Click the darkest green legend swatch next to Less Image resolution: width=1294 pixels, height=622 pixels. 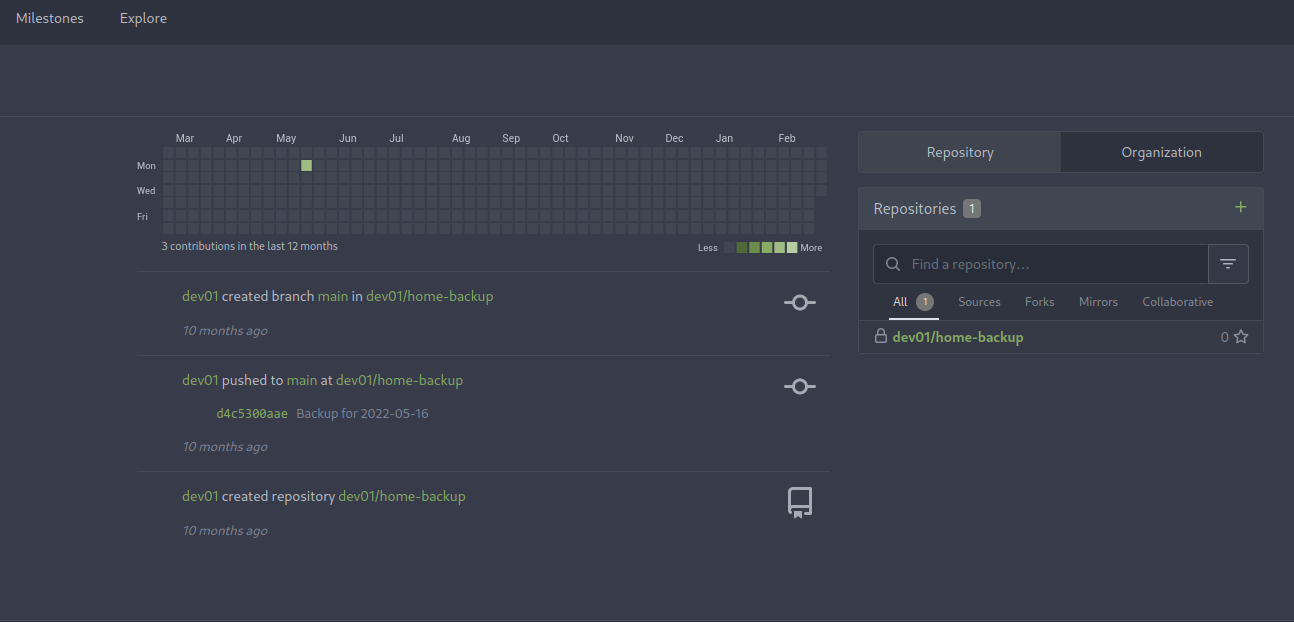coord(742,247)
